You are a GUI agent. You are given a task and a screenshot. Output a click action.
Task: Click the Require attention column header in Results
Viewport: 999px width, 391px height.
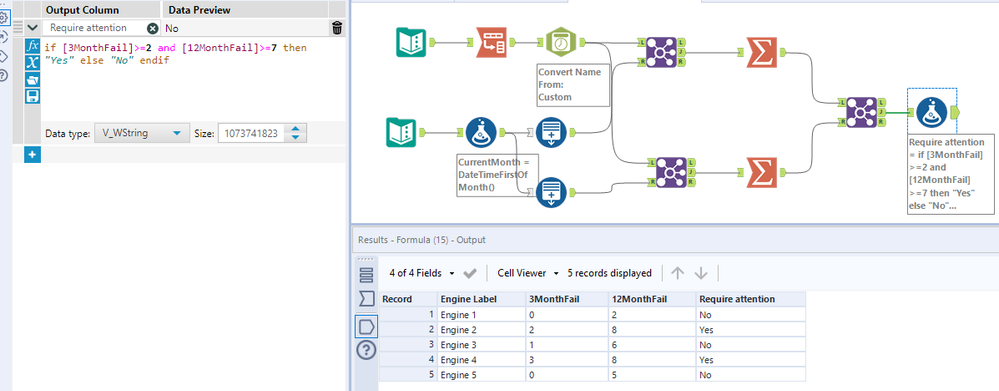coord(751,299)
